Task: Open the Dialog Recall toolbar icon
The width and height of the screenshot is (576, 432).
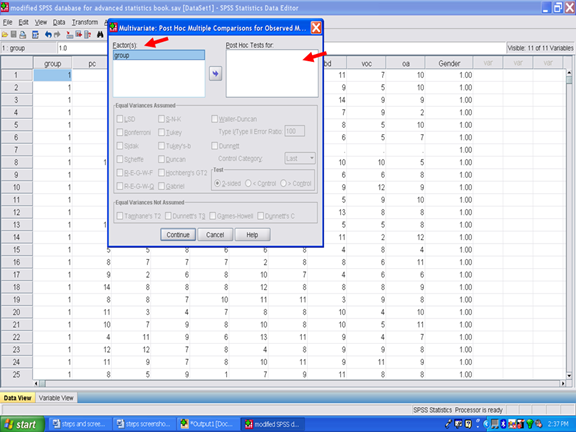Action: click(x=35, y=35)
